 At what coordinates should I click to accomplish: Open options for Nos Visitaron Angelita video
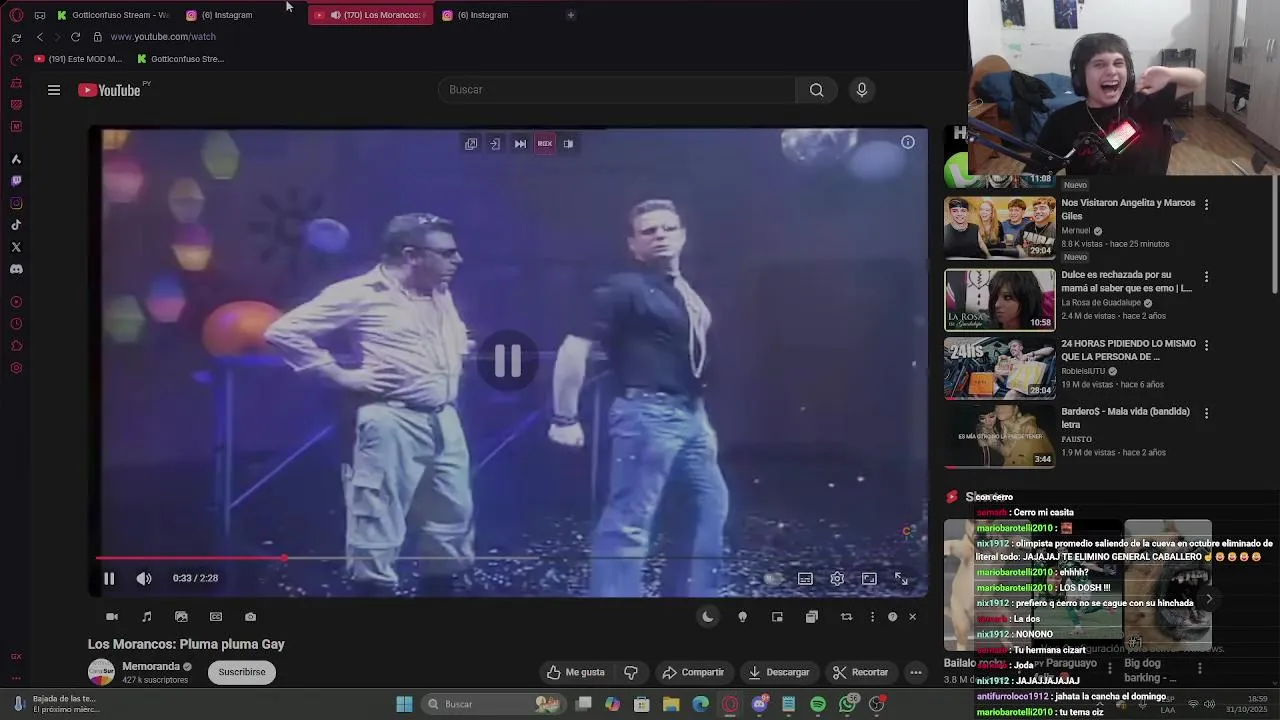click(x=1206, y=204)
